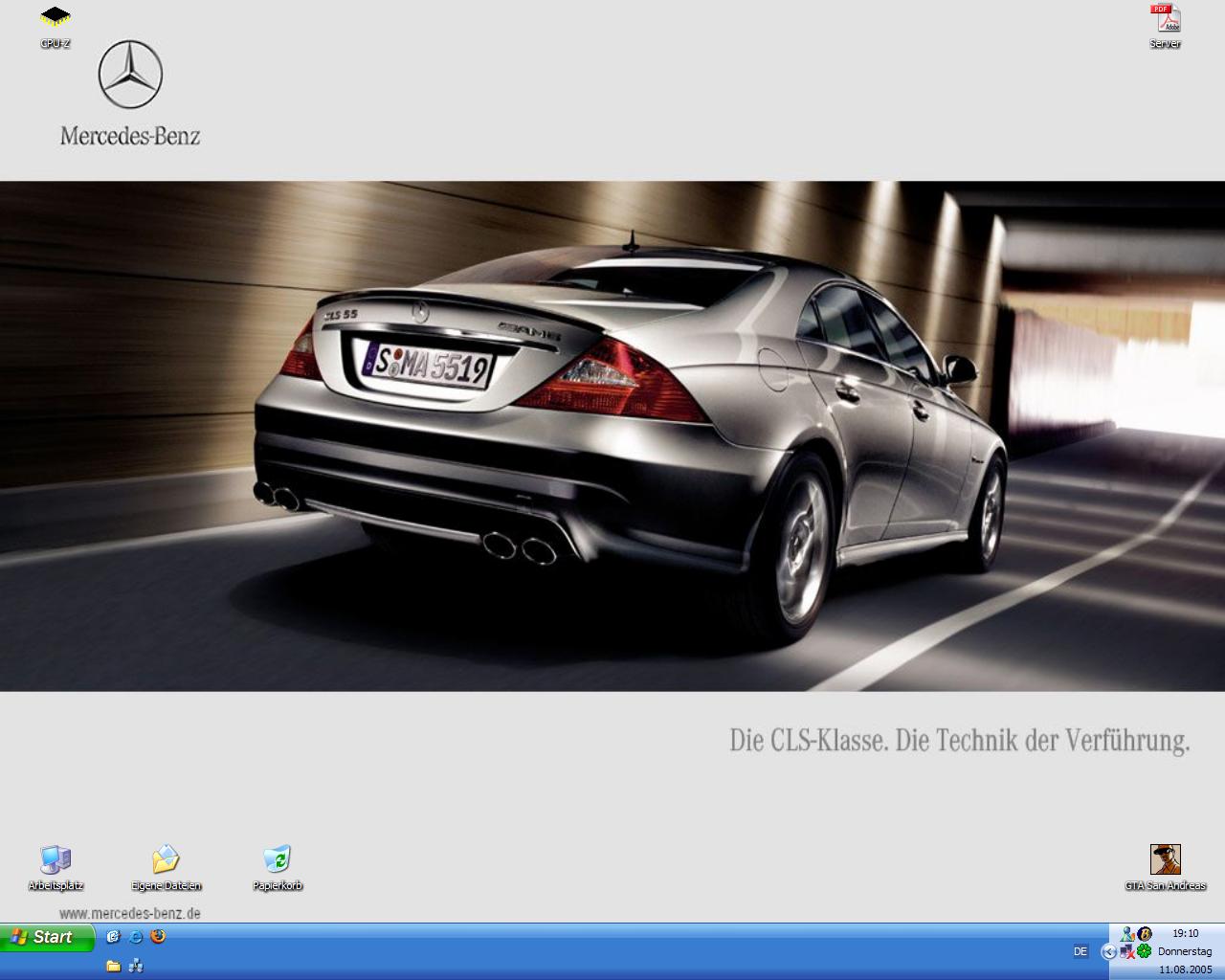The width and height of the screenshot is (1225, 980).
Task: Open MSN Messenger tray icon
Action: tap(1127, 933)
